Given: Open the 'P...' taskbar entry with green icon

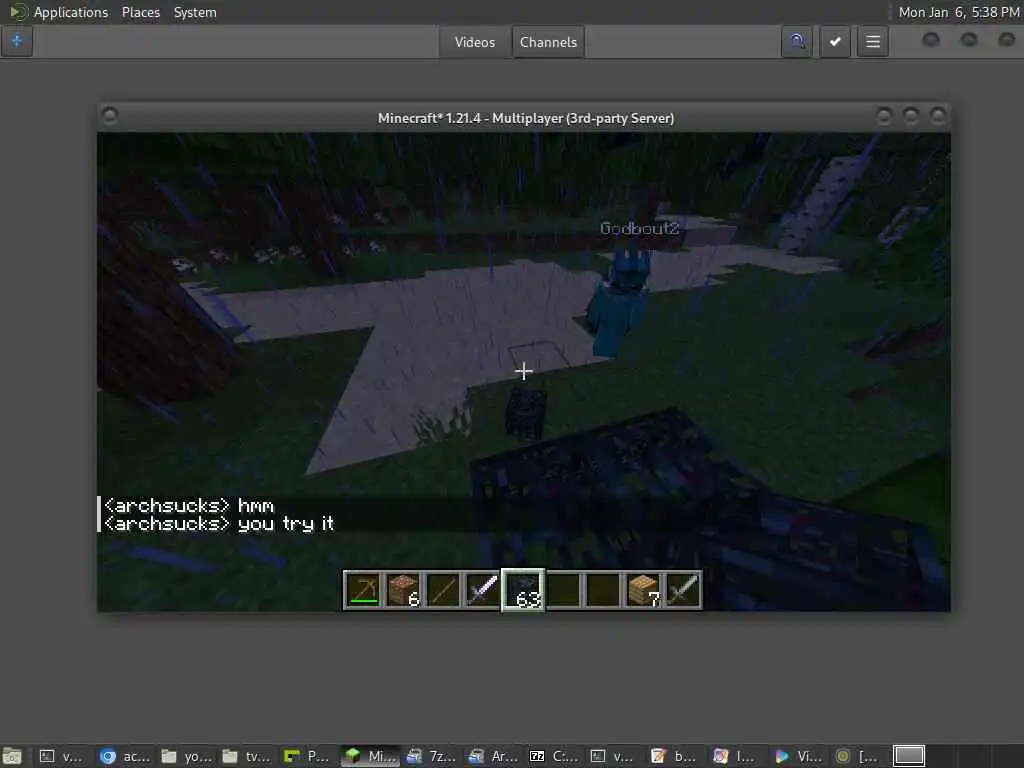Looking at the screenshot, I should coord(309,756).
